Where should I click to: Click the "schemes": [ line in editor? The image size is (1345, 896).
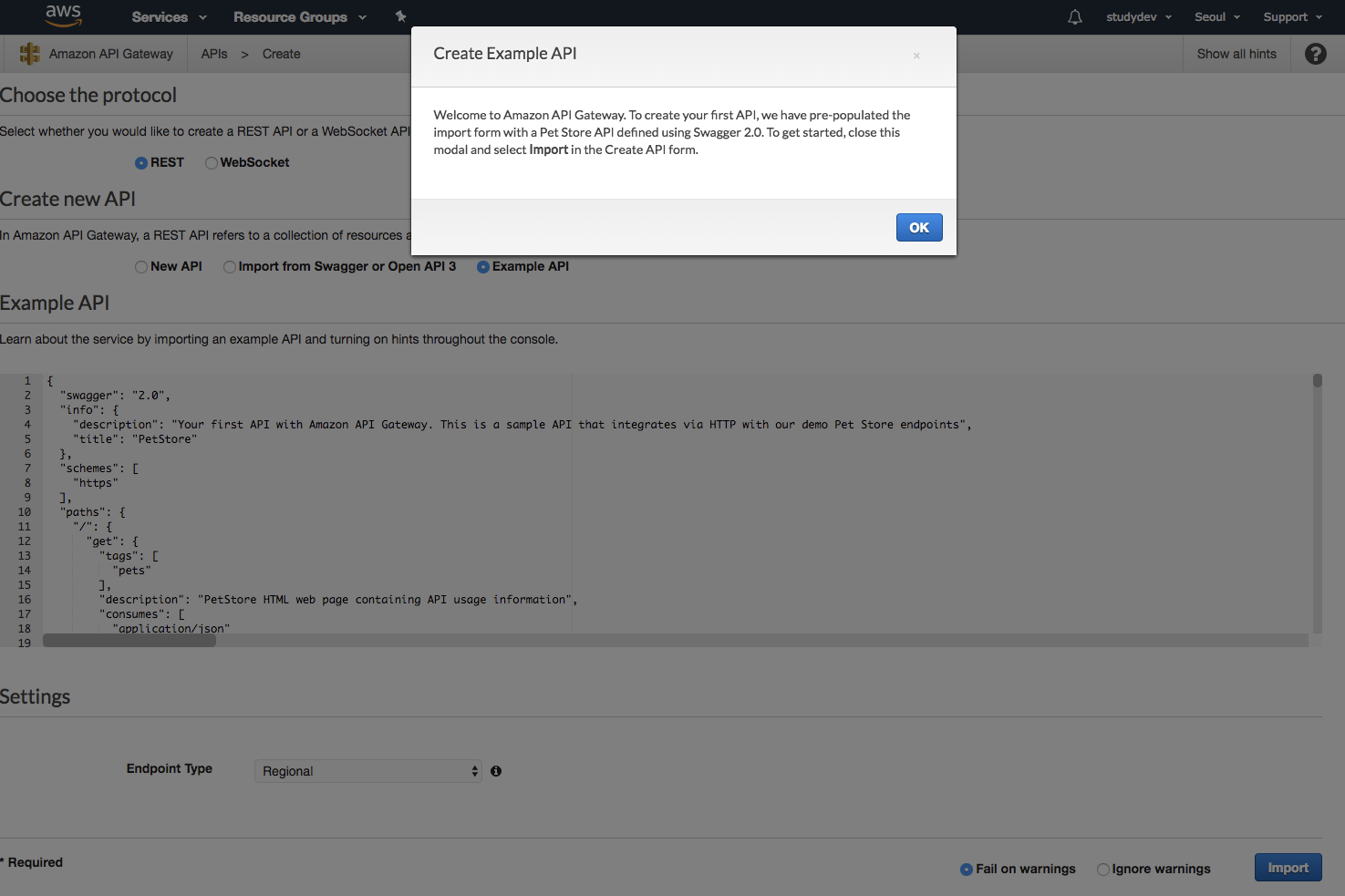click(x=99, y=469)
